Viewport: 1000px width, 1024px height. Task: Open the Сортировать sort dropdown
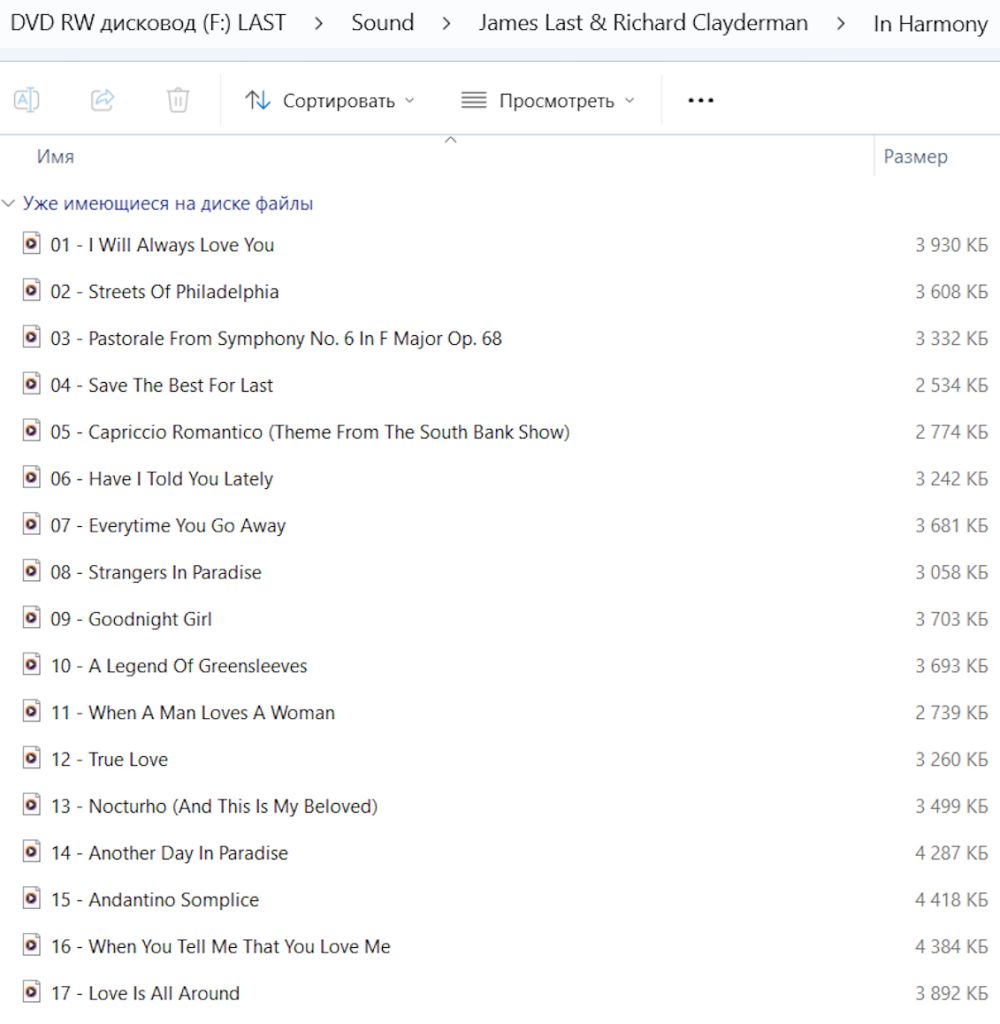click(330, 101)
